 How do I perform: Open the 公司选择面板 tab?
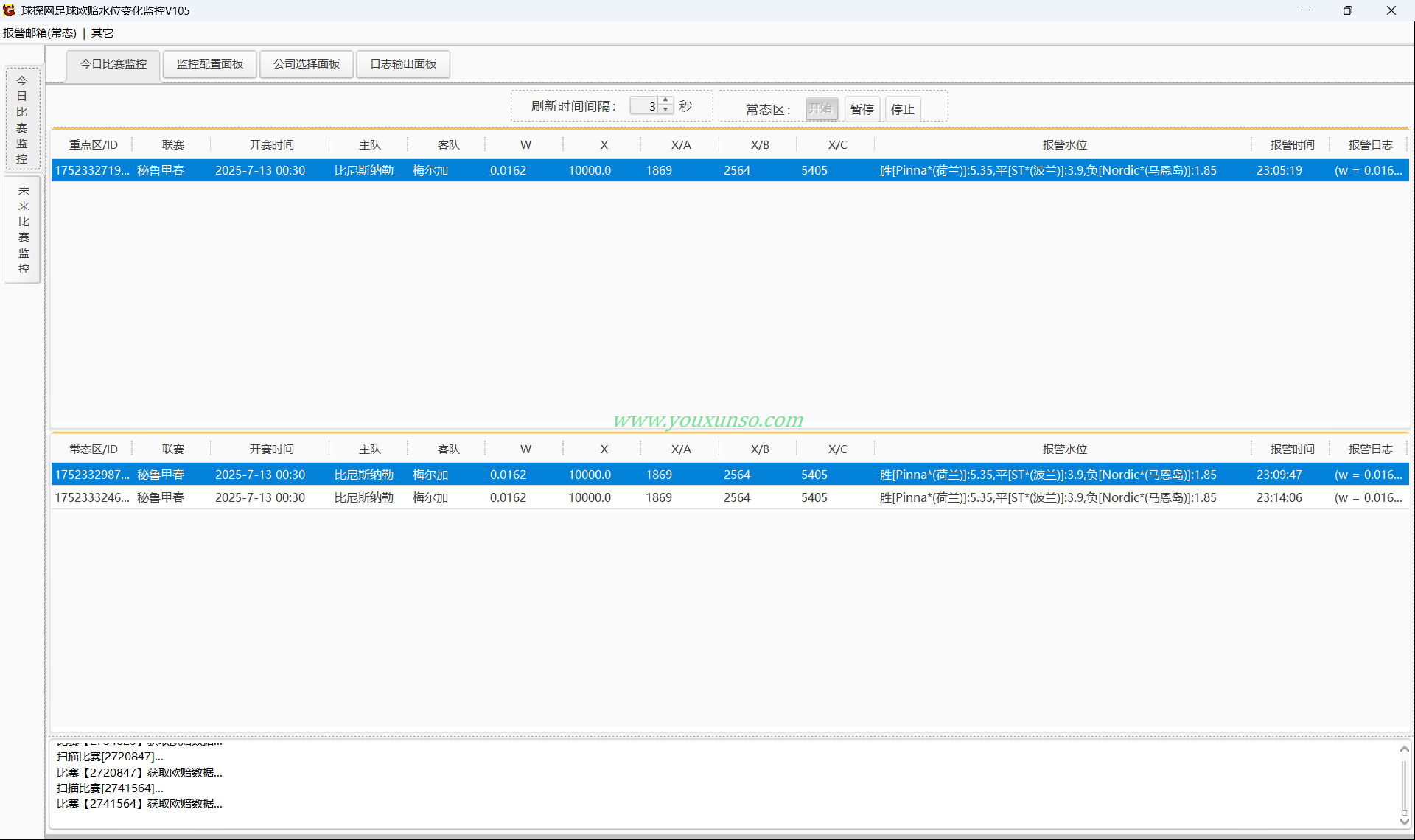307,64
